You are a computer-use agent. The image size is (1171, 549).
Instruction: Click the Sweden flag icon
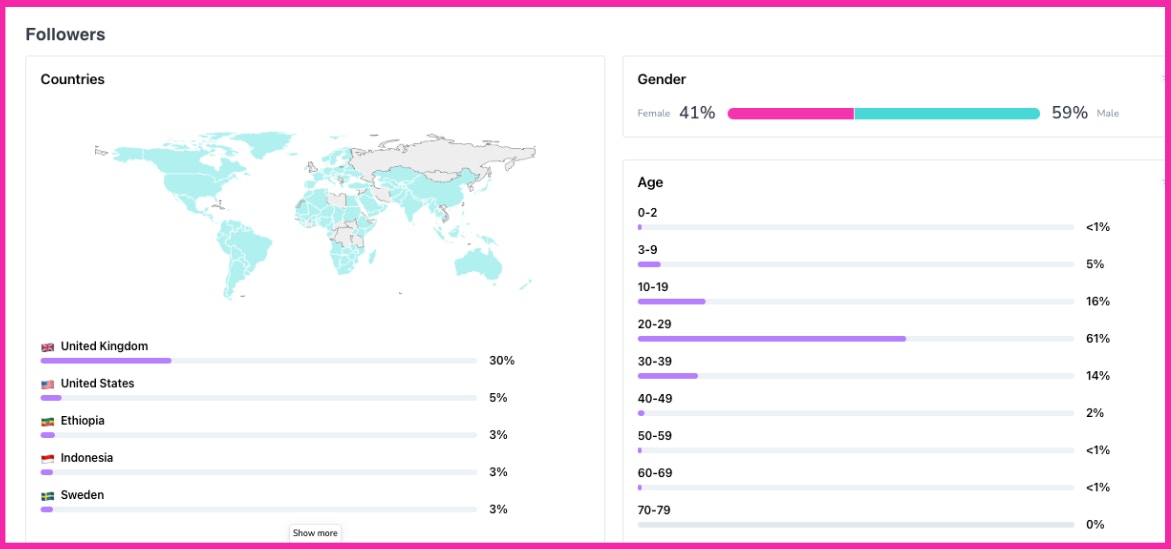47,495
